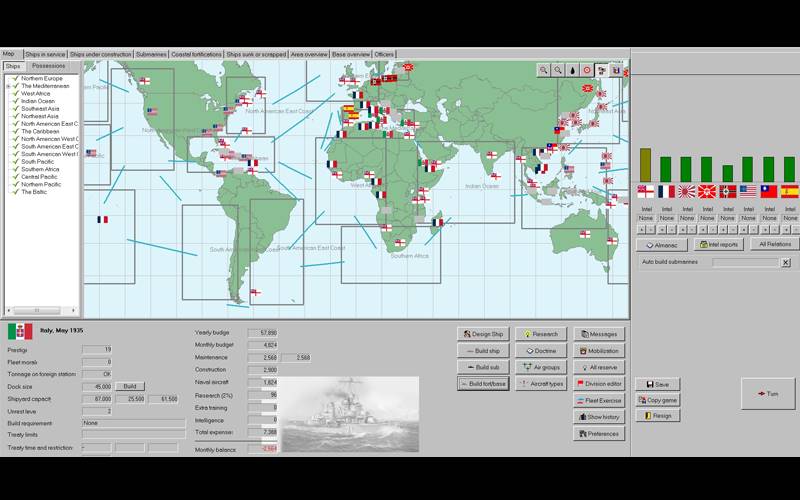Click the horizontal scrollbar under the area list
Image resolution: width=800 pixels, height=500 pixels.
point(40,311)
